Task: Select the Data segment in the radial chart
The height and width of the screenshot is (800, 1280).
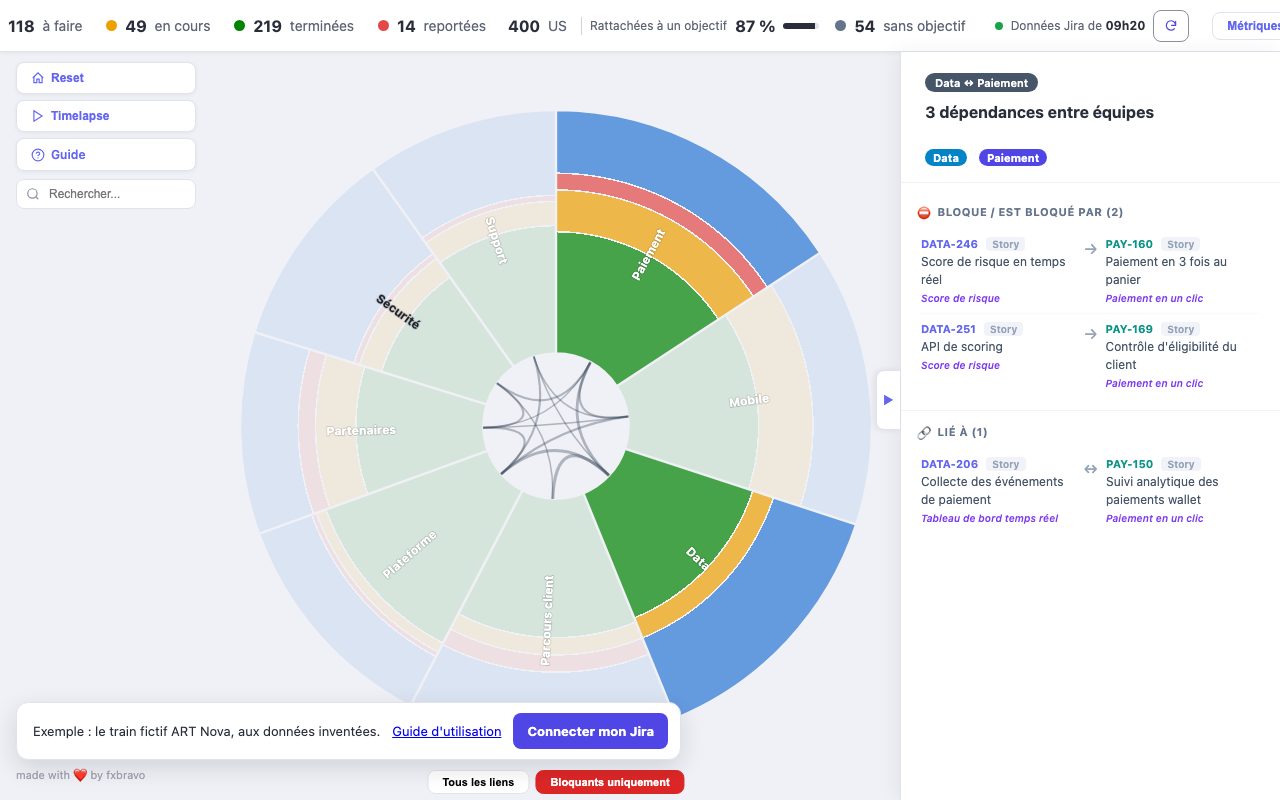Action: pyautogui.click(x=697, y=558)
